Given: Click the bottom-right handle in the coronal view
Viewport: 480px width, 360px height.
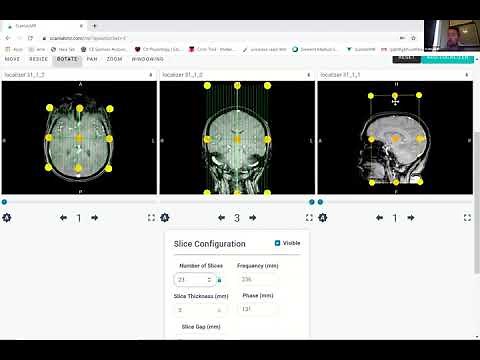Looking at the screenshot, I should (267, 192).
